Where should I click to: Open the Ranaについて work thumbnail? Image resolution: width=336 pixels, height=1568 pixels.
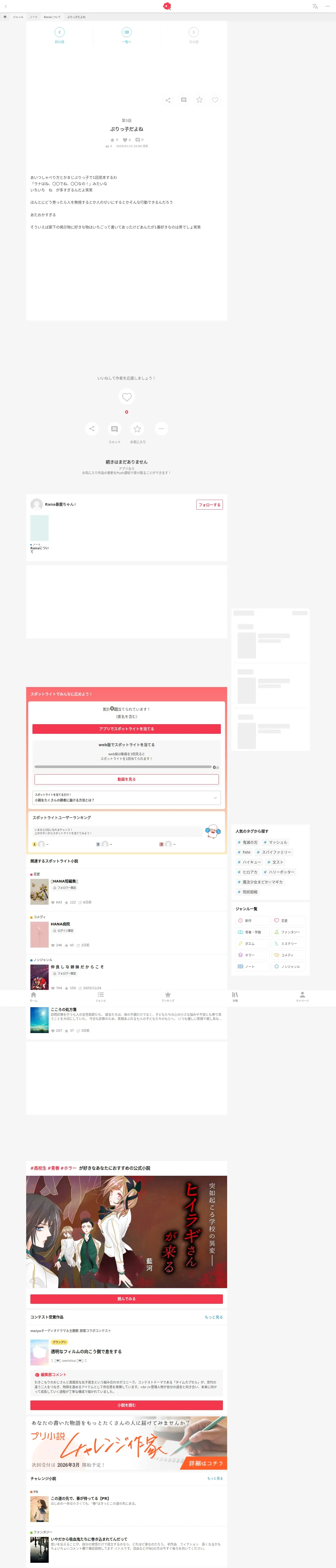[40, 528]
